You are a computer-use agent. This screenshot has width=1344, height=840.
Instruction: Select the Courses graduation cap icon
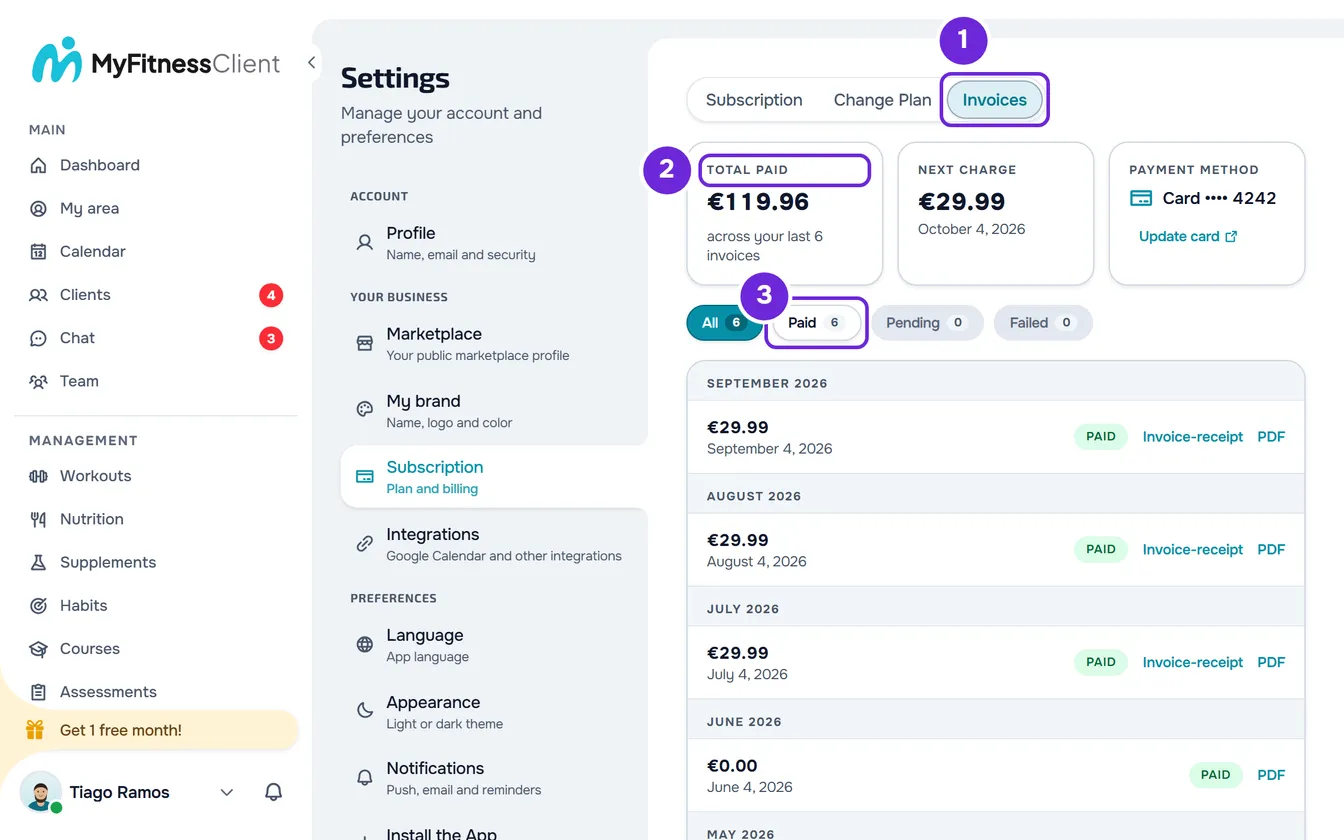(38, 648)
